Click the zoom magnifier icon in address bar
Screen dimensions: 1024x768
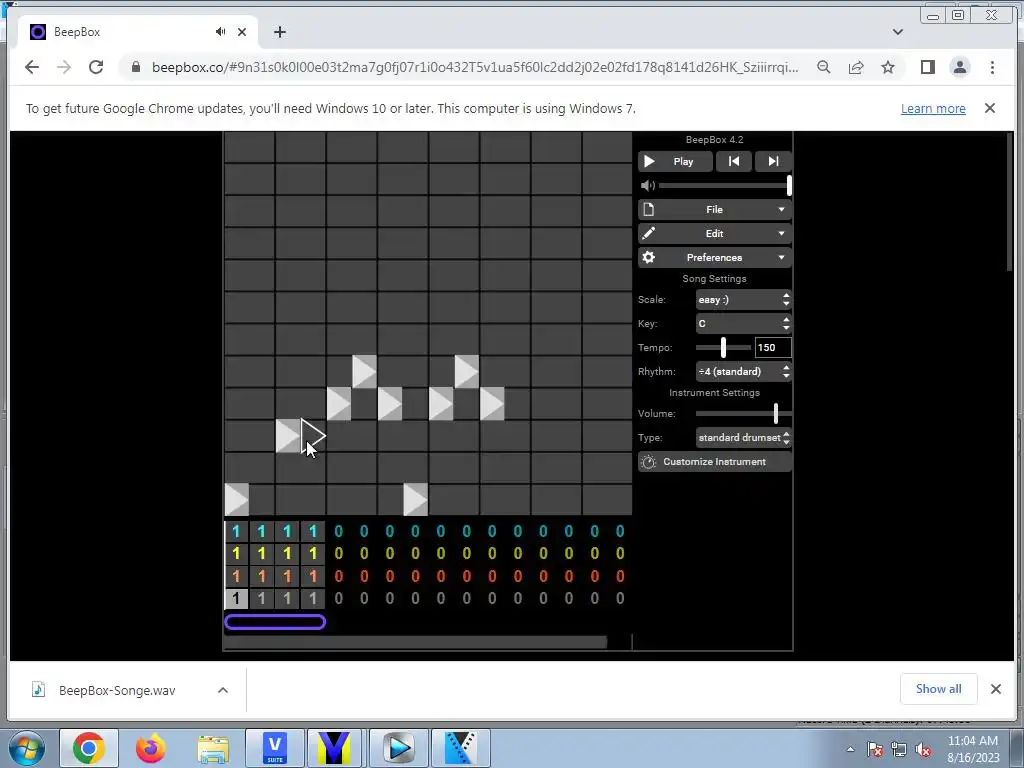coord(824,67)
